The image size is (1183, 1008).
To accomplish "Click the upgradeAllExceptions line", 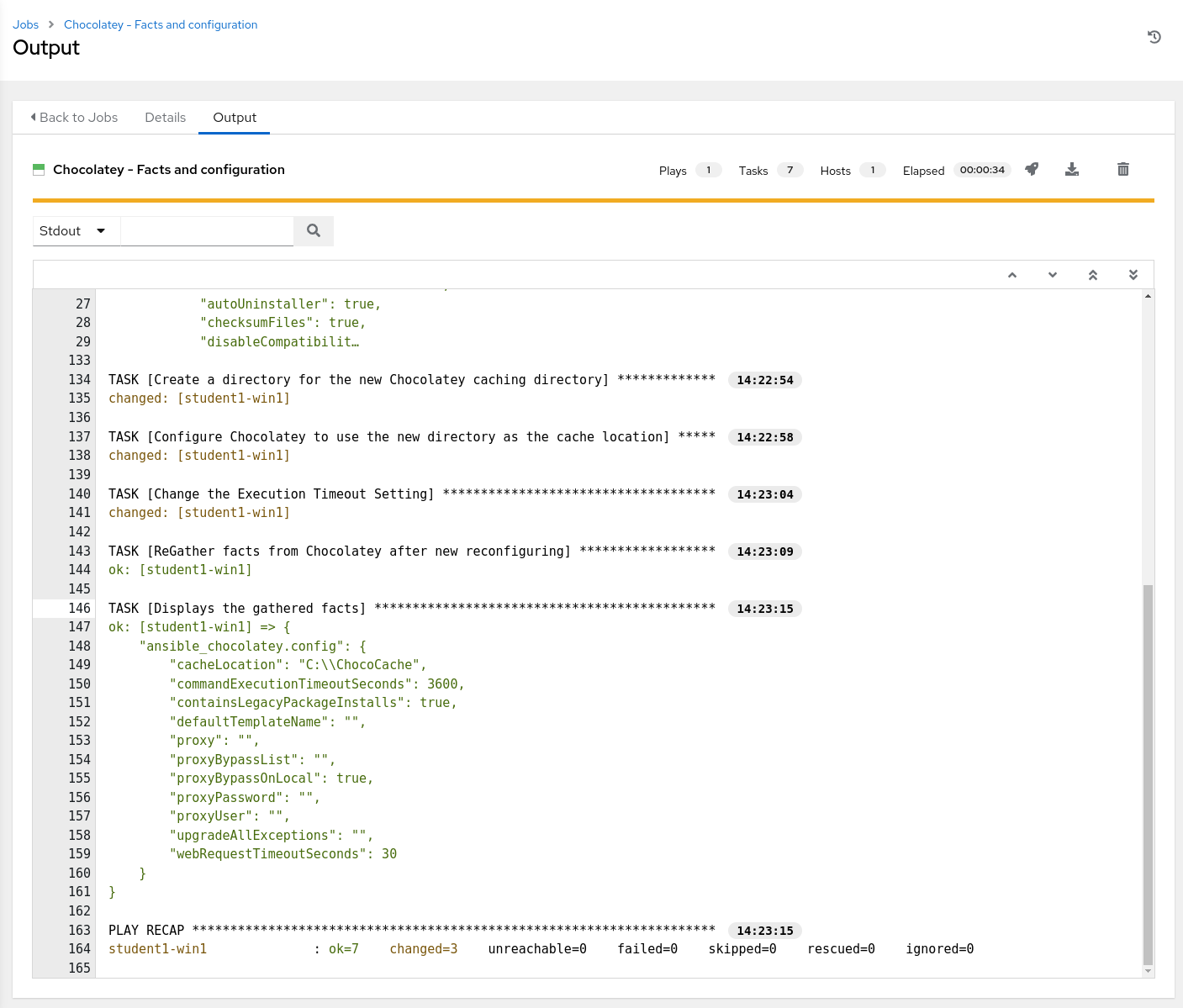I will (271, 835).
